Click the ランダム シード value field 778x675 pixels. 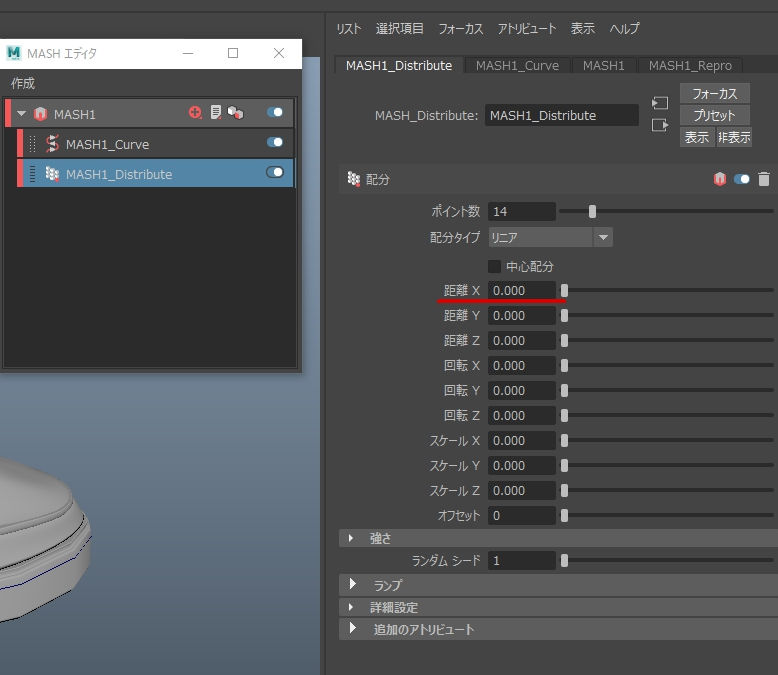pos(521,561)
